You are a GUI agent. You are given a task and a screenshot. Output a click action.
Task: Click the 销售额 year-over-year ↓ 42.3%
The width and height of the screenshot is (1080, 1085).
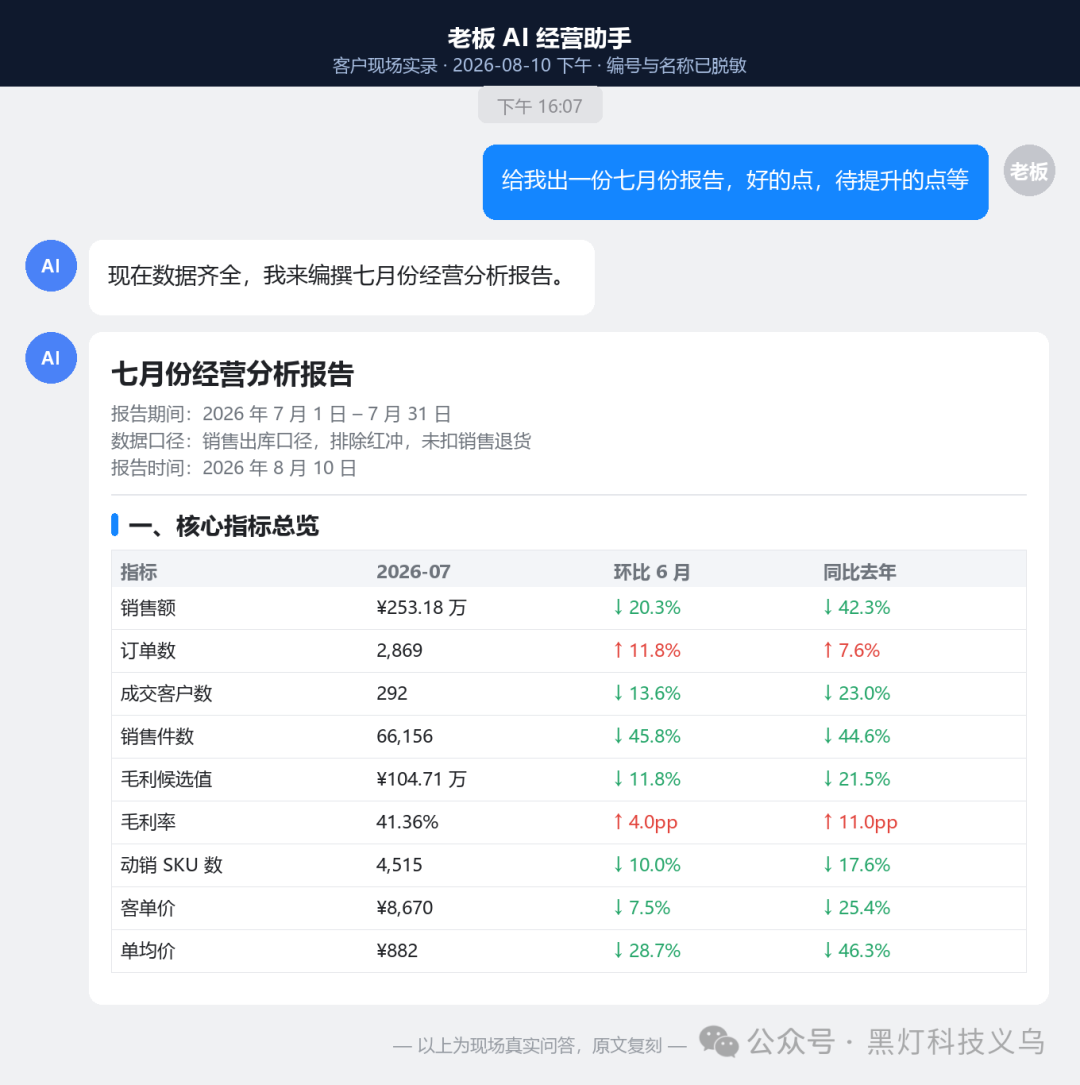coord(857,608)
